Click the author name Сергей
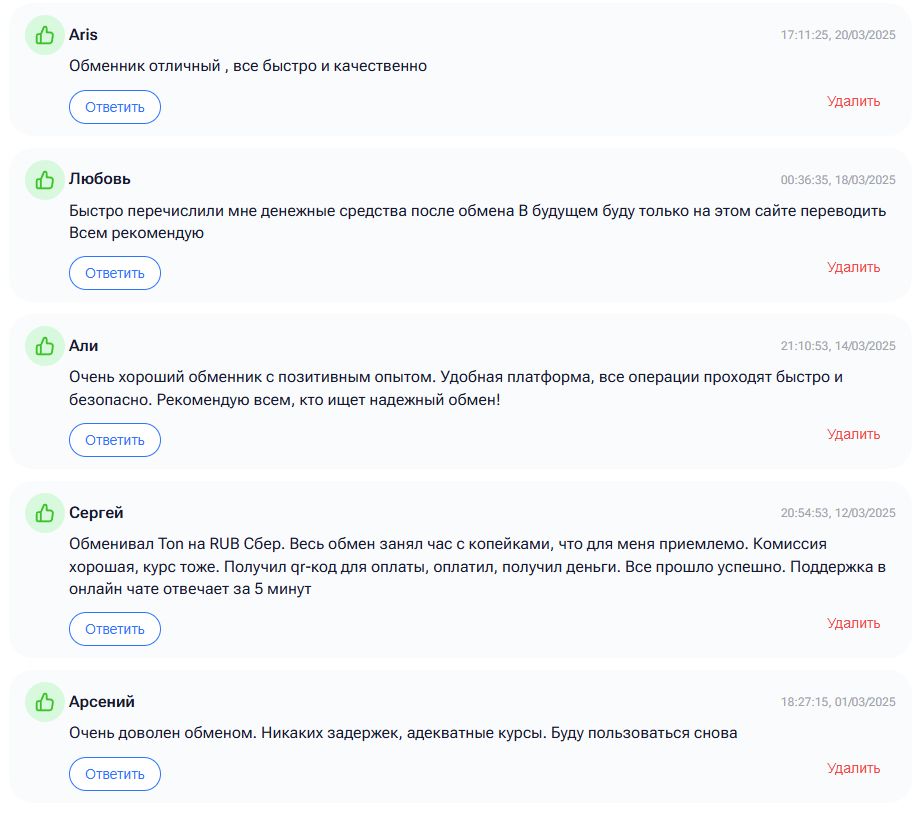 click(96, 513)
